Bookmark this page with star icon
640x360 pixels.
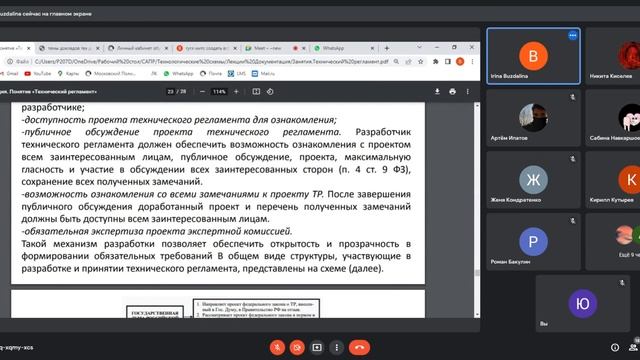coord(420,62)
